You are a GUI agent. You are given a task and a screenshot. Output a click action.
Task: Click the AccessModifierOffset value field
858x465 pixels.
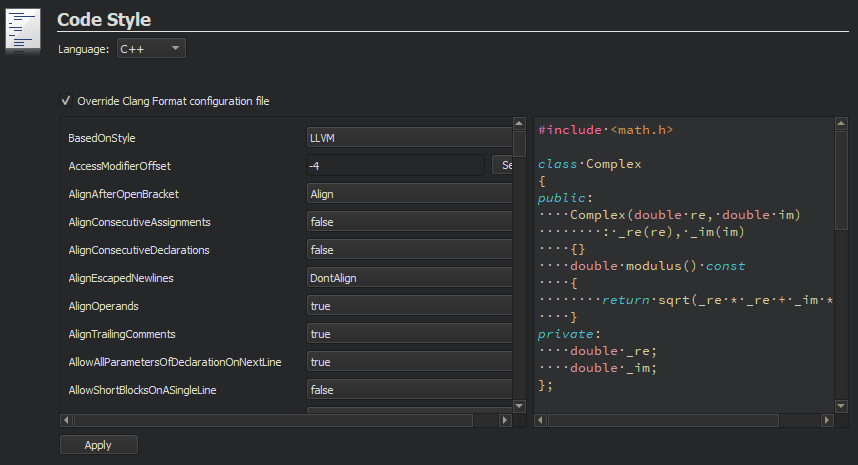coord(395,166)
